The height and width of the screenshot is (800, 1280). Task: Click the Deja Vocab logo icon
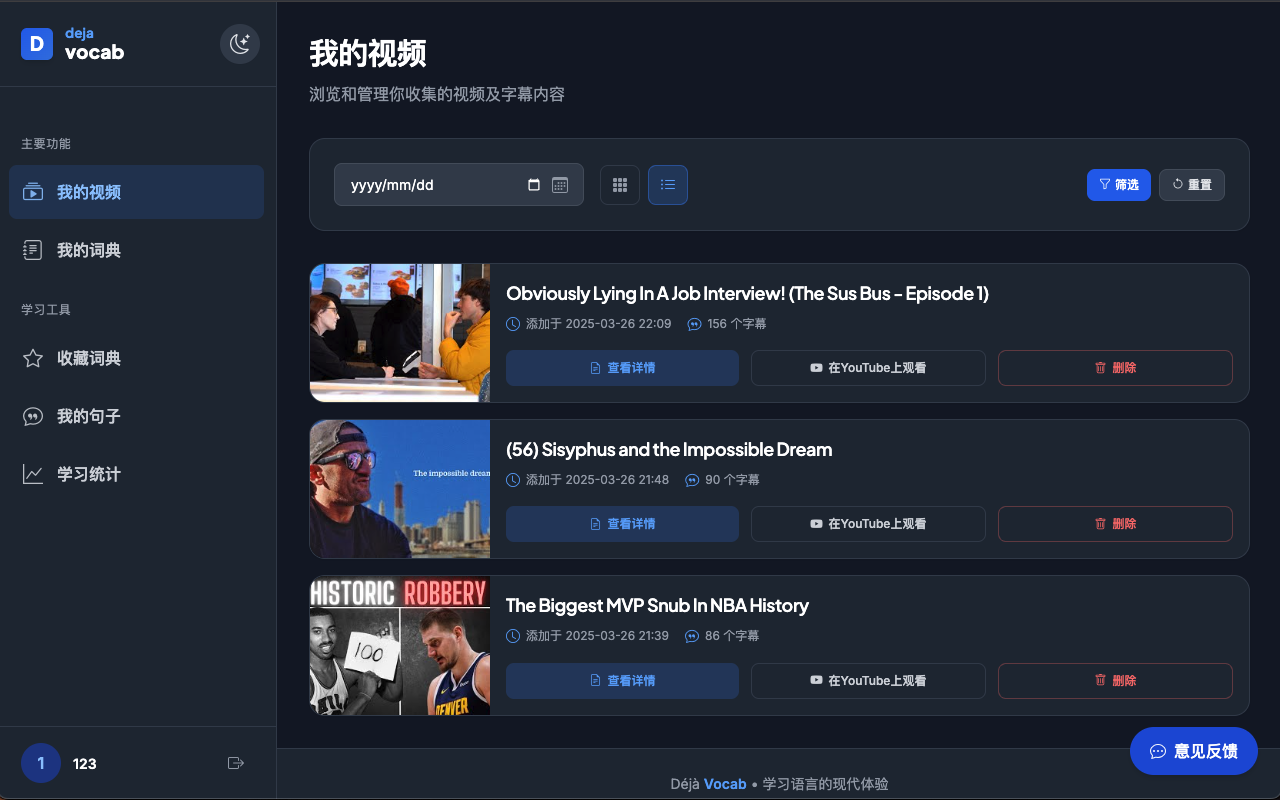(37, 44)
